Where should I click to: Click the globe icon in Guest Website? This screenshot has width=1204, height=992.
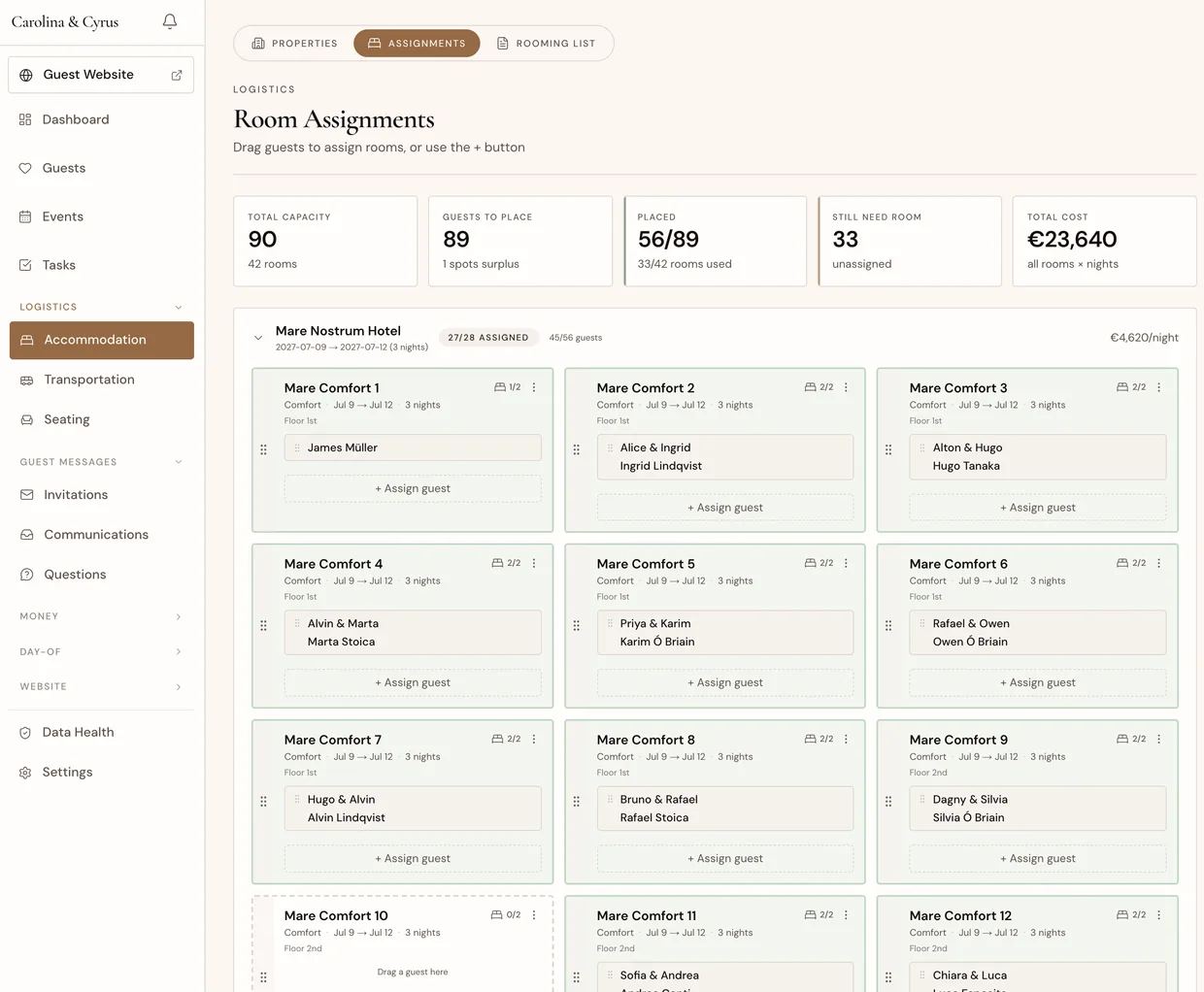(26, 75)
